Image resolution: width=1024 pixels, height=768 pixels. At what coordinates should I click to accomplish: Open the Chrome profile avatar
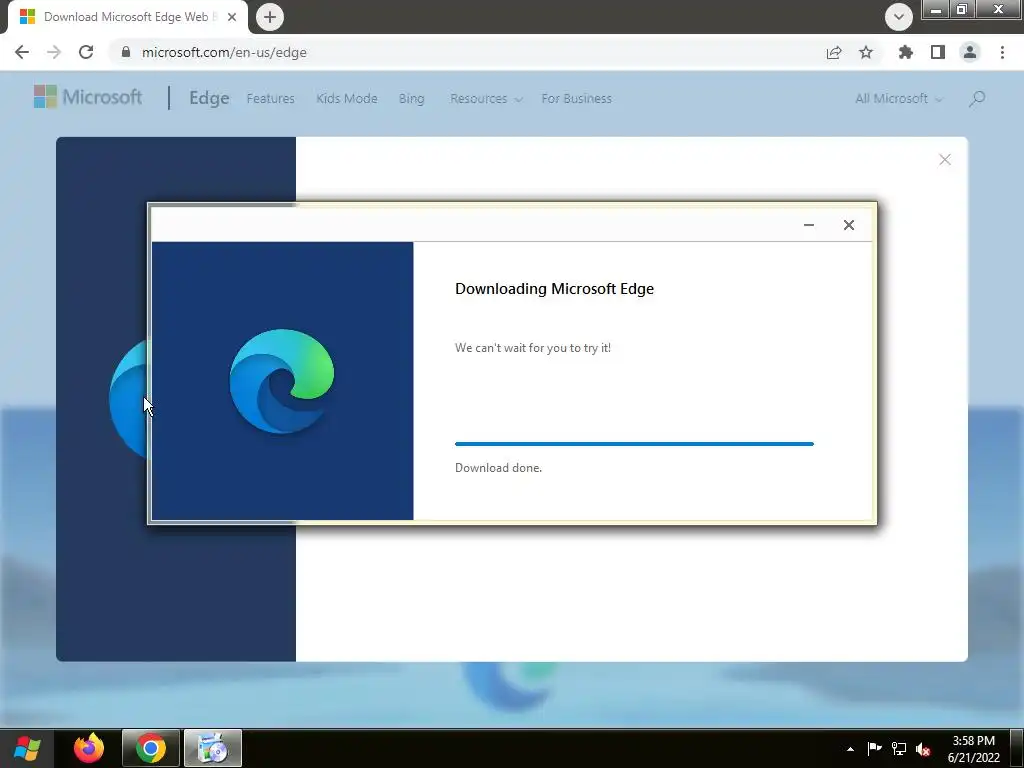[970, 52]
